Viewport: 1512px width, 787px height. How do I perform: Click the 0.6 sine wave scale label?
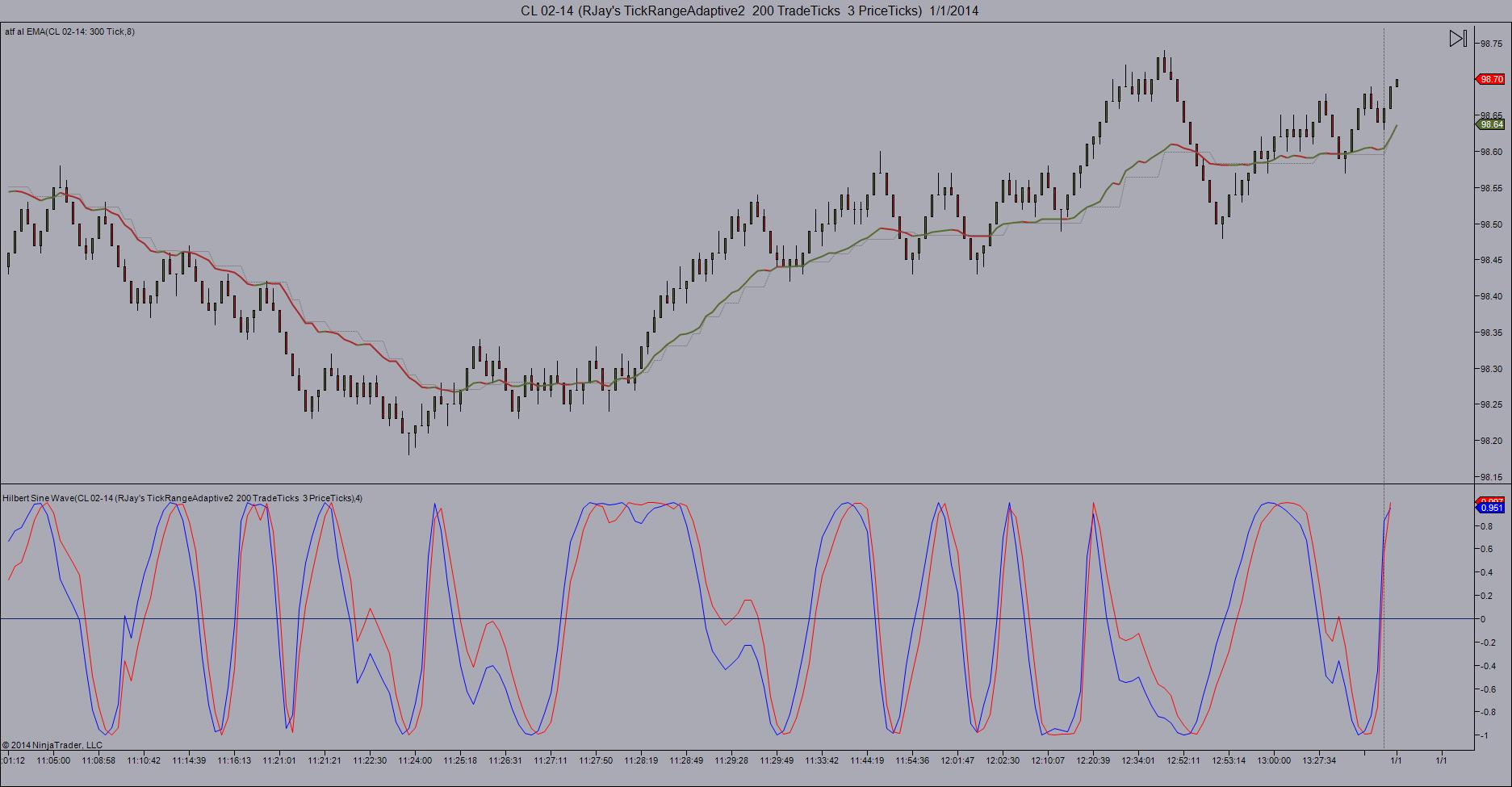click(x=1485, y=550)
